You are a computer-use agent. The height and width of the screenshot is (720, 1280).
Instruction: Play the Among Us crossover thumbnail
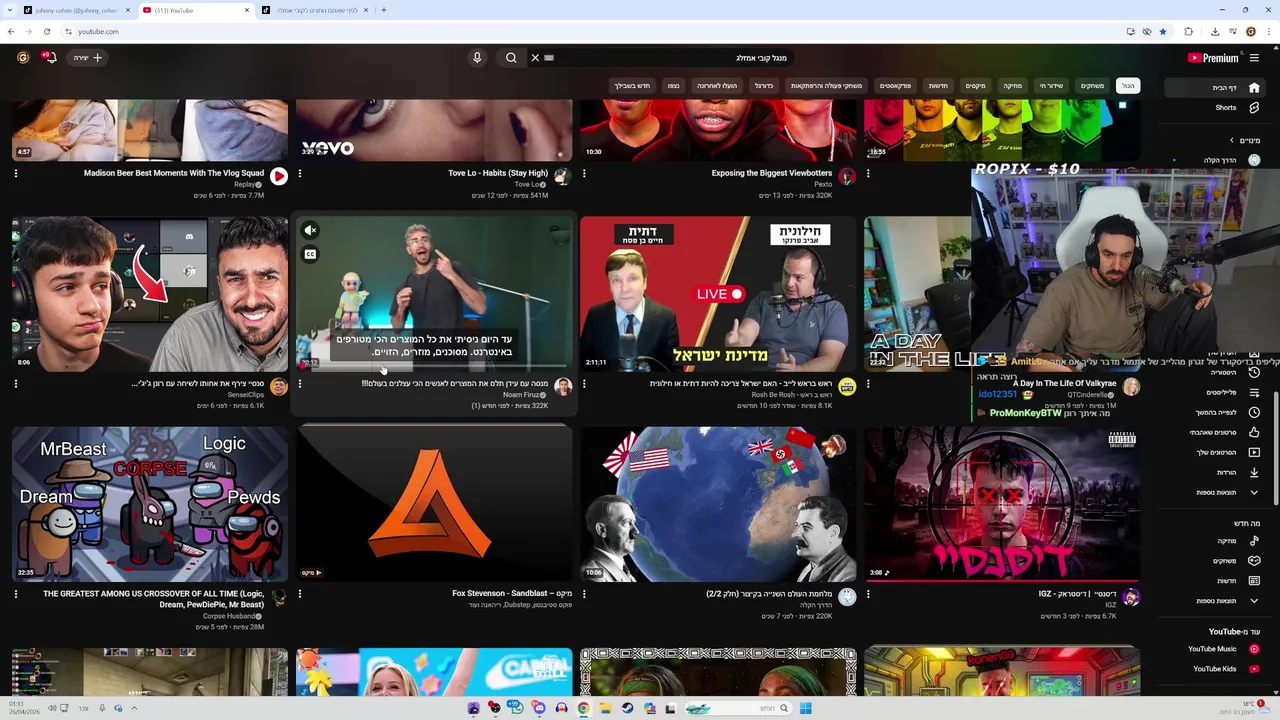coord(150,503)
